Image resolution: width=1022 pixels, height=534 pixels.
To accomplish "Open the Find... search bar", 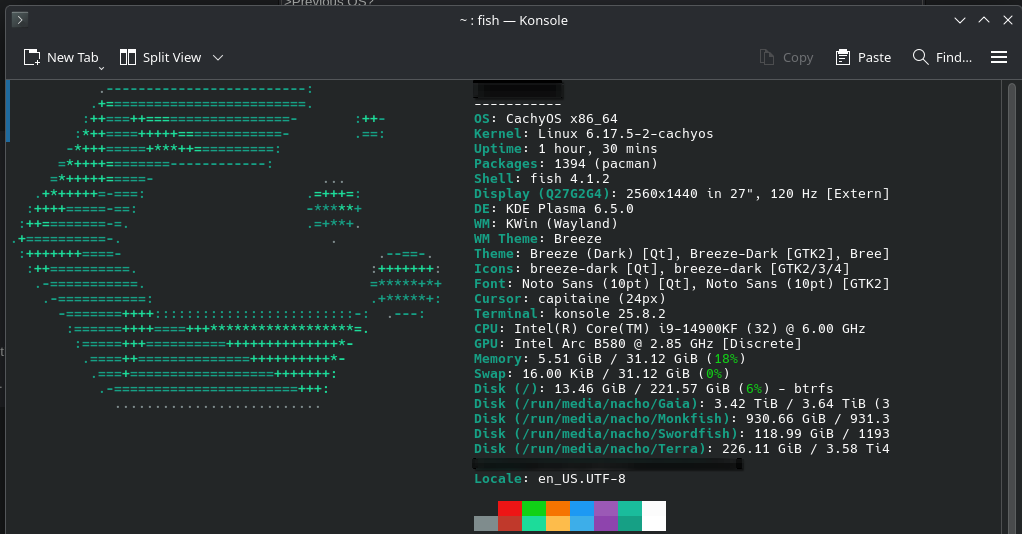I will click(x=942, y=57).
